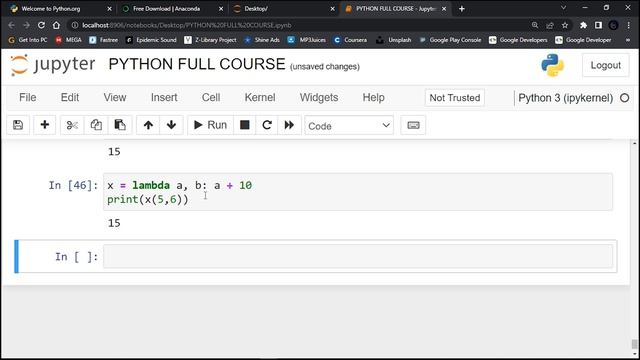
Task: Show more bookmarks chevron
Action: tap(629, 40)
